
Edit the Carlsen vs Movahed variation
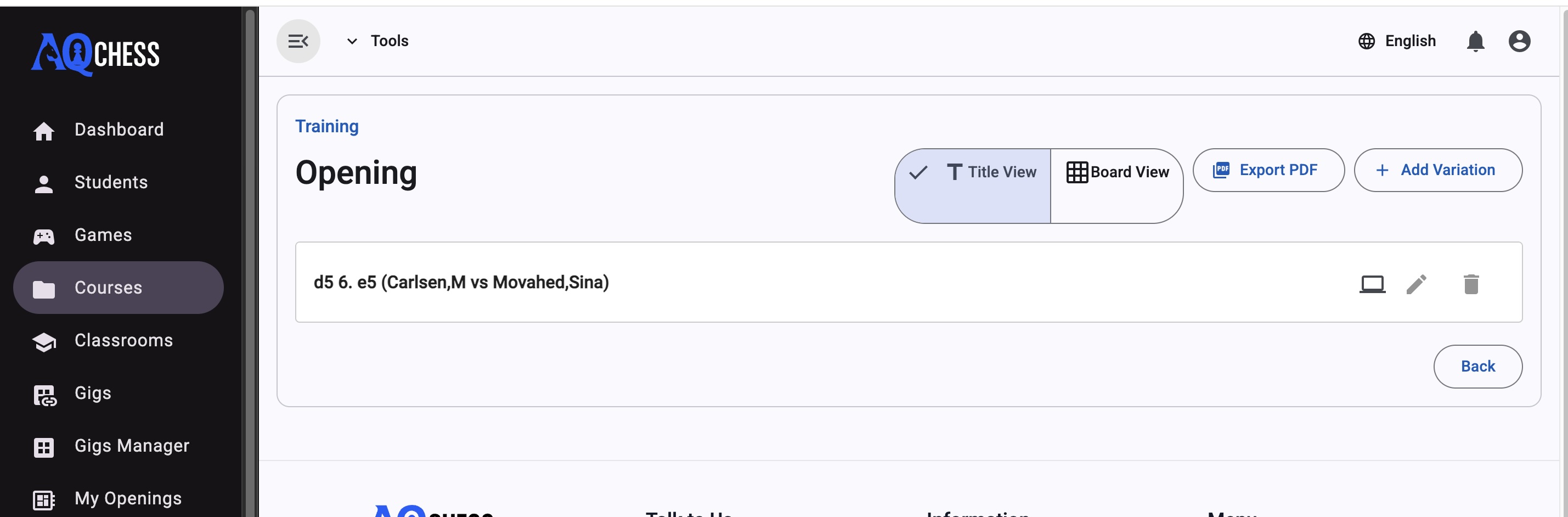pos(1417,284)
